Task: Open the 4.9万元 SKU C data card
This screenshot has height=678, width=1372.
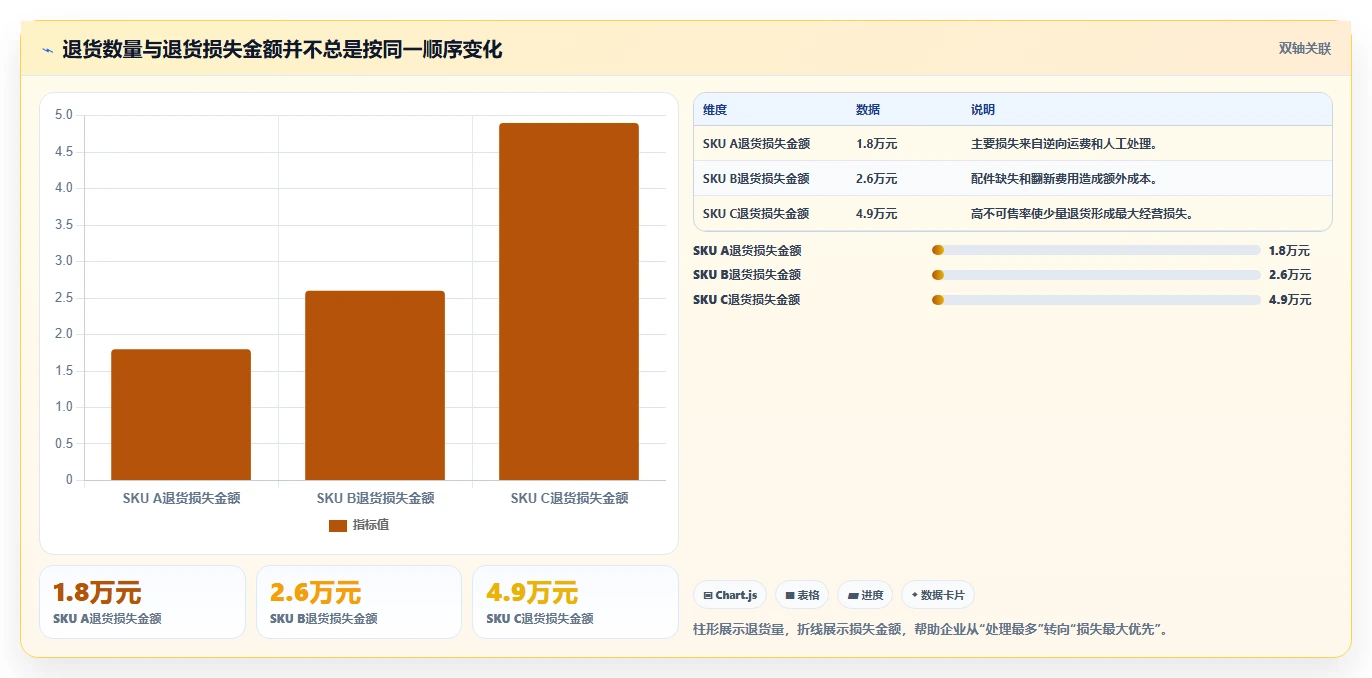Action: pos(576,602)
